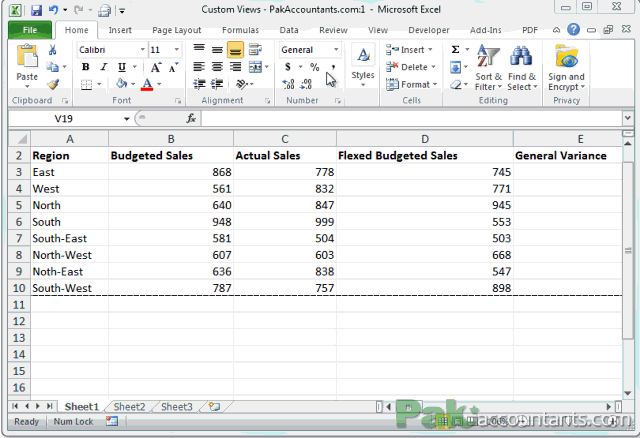640x438 pixels.
Task: Toggle Italic formatting
Action: [104, 67]
